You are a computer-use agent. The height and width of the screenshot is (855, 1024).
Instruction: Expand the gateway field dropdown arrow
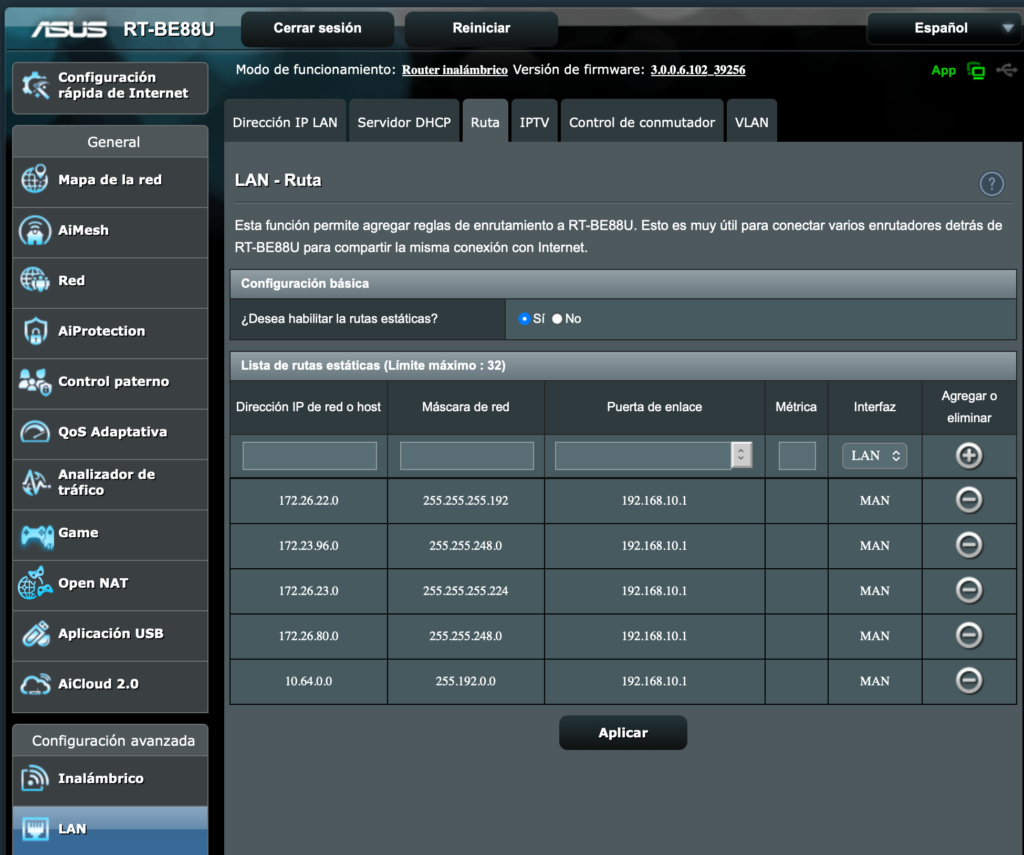coord(741,455)
